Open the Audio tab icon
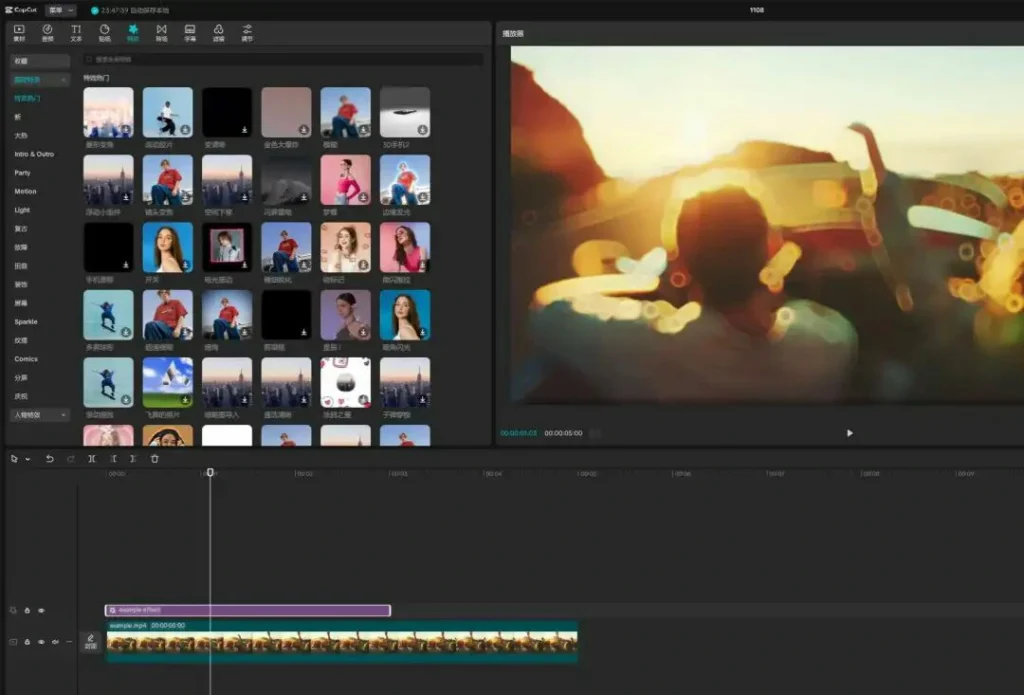1024x695 pixels. [47, 32]
